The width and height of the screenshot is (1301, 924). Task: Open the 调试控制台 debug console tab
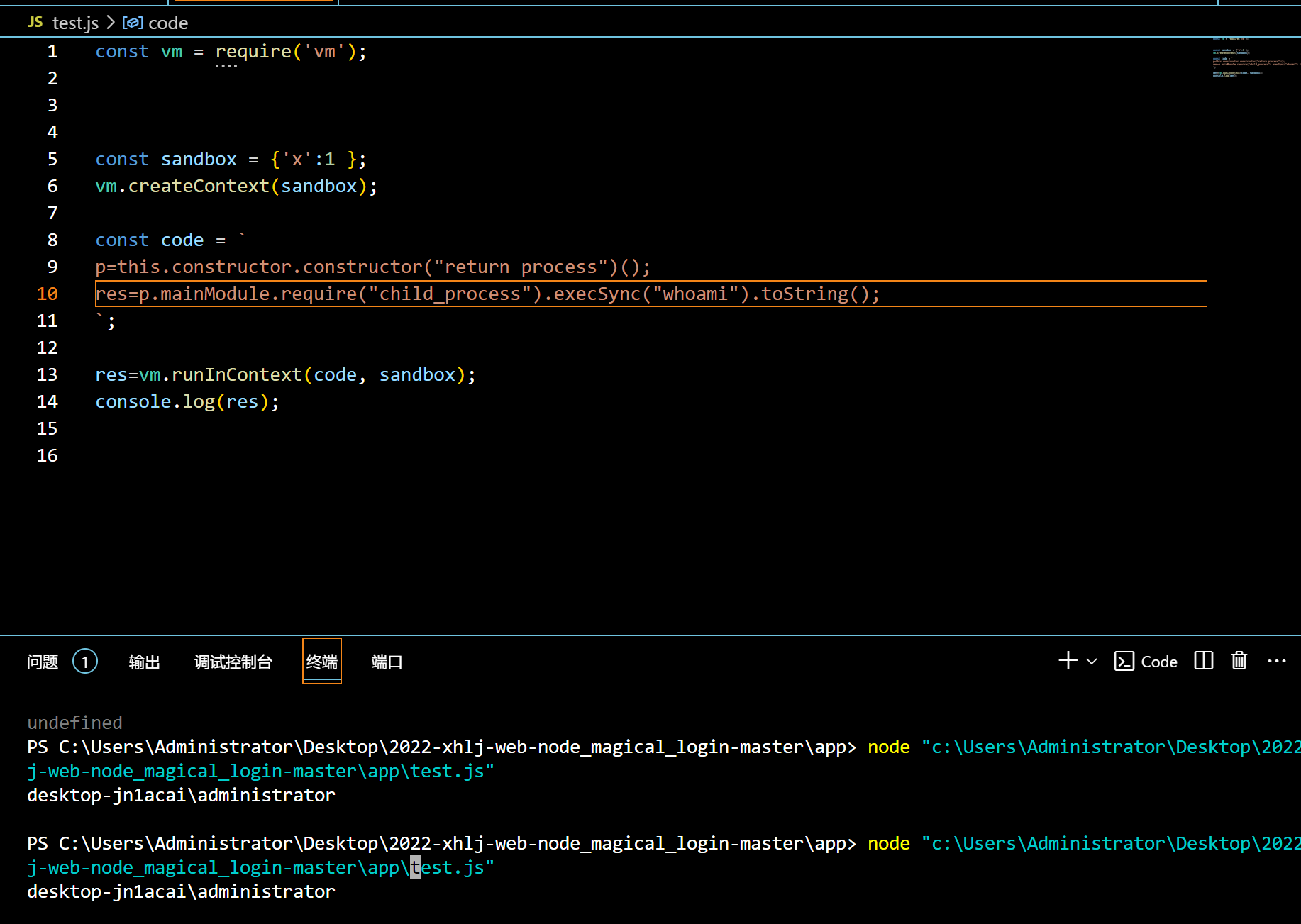pos(233,662)
